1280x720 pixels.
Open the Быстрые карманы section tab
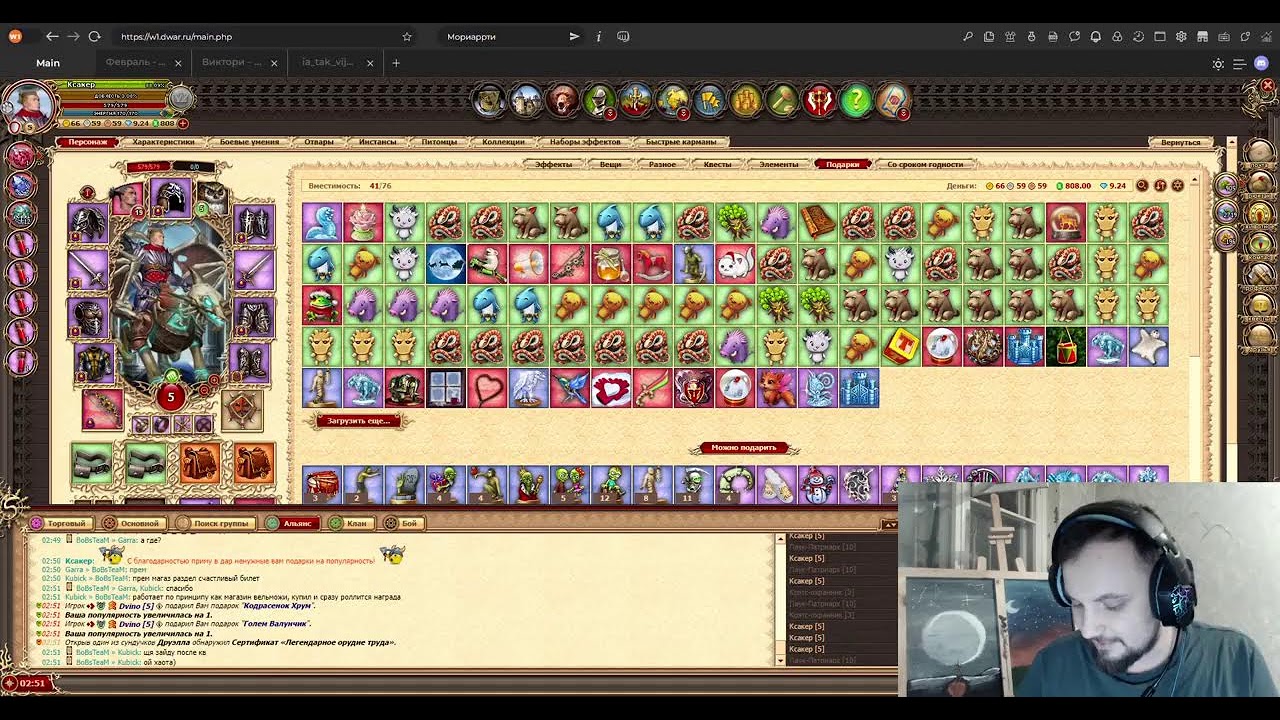tap(681, 142)
